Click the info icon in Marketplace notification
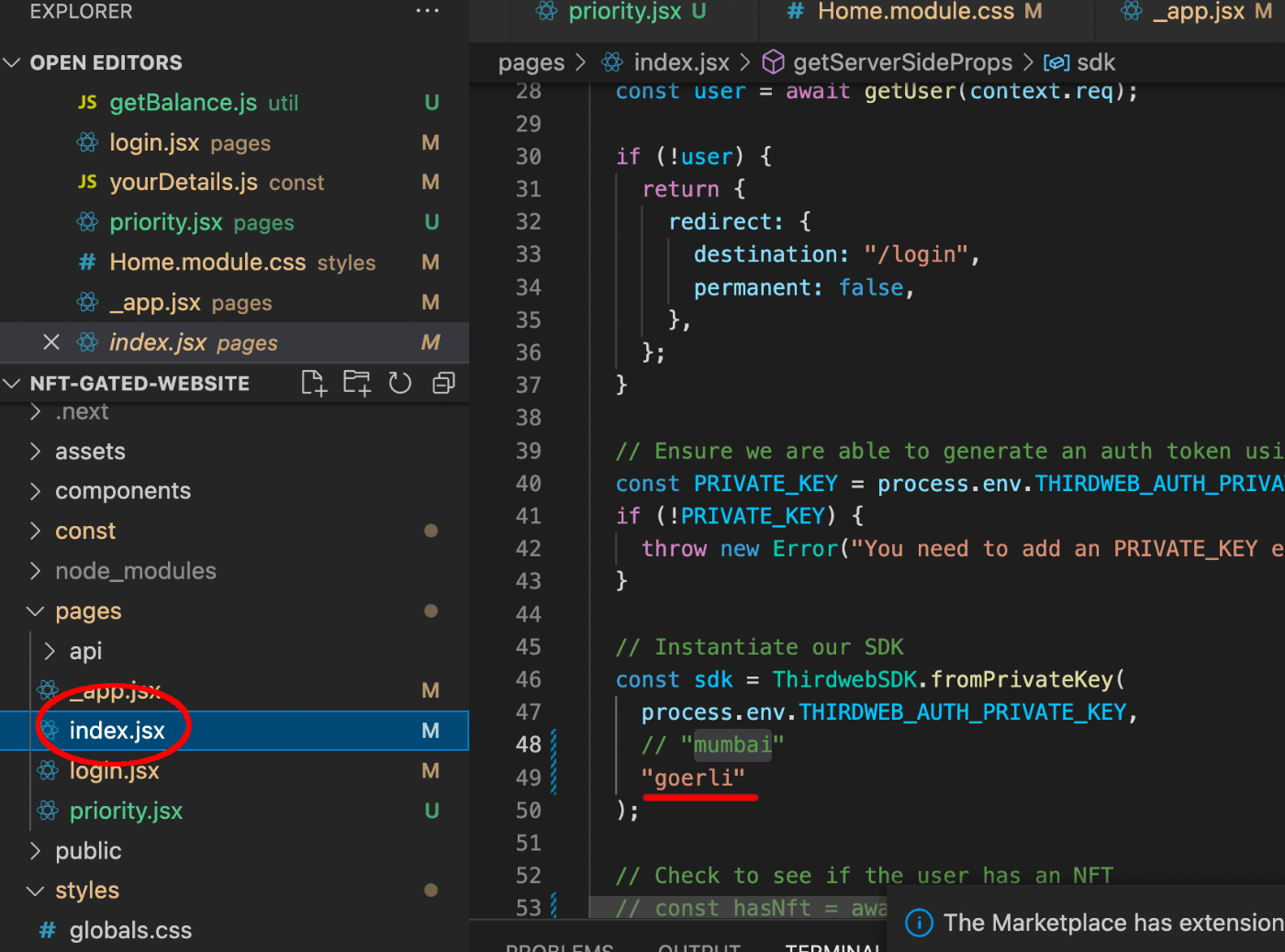This screenshot has height=952, width=1285. click(919, 923)
